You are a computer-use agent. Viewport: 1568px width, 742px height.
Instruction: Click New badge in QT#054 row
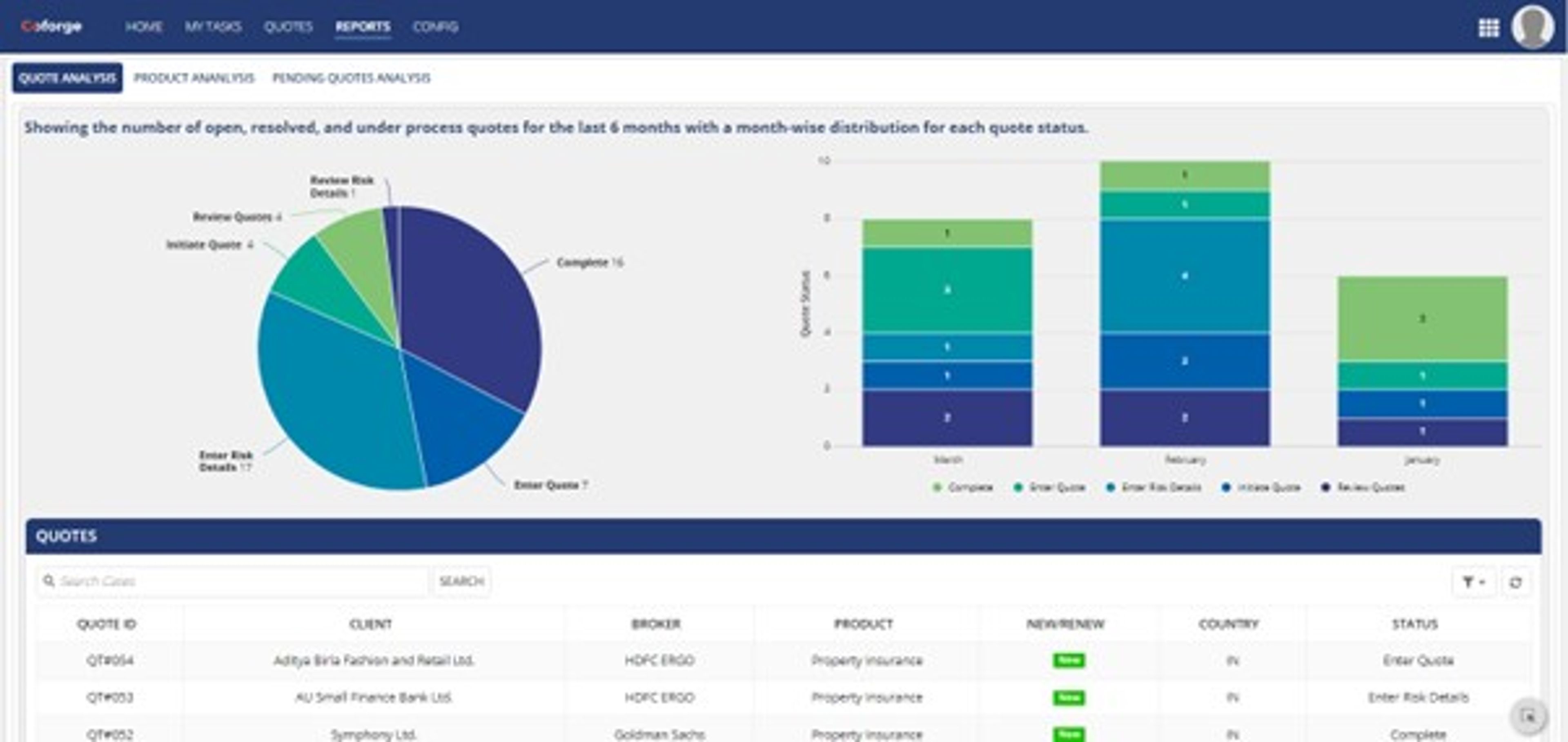coord(1069,660)
